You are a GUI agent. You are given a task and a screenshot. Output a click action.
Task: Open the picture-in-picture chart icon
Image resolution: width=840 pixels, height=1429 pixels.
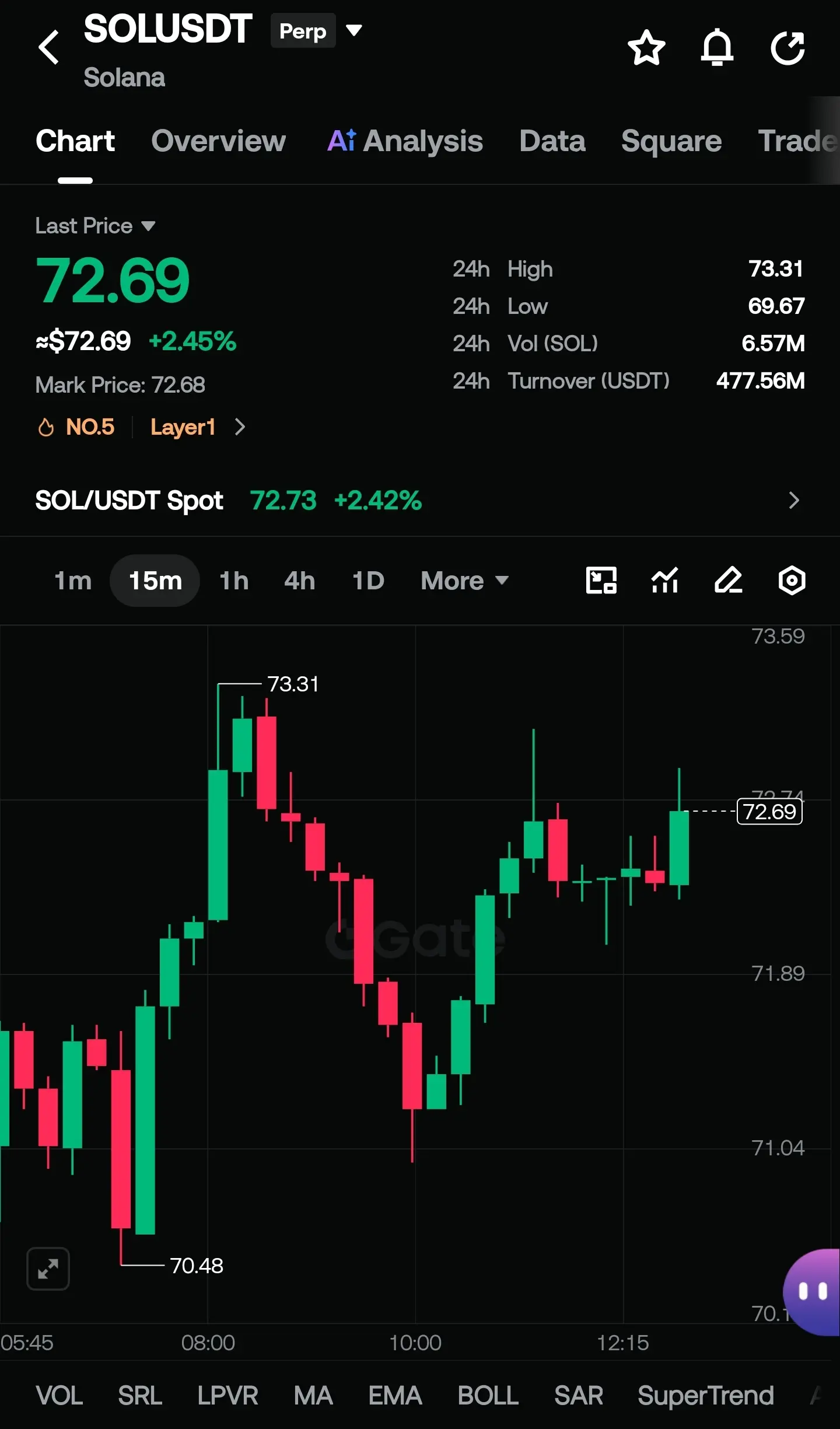point(601,581)
